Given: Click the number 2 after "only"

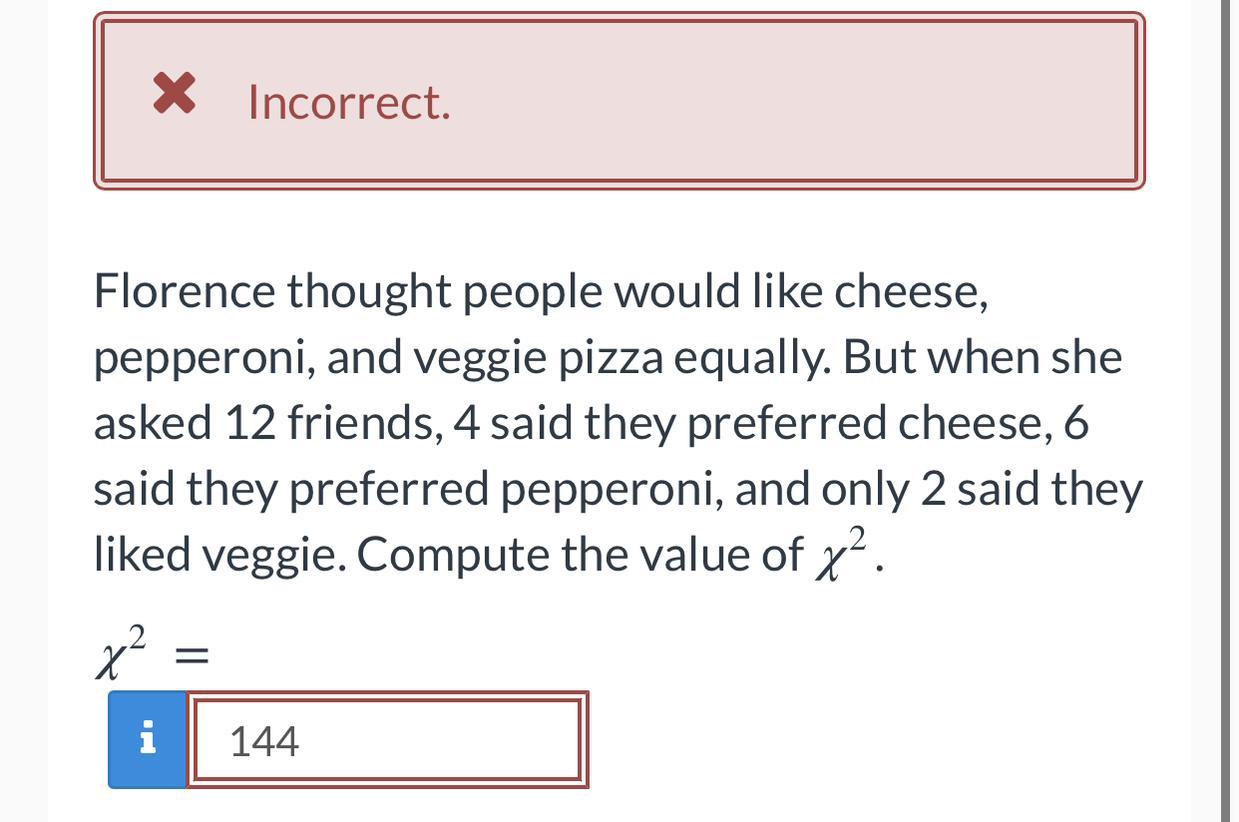Looking at the screenshot, I should click(x=933, y=489).
